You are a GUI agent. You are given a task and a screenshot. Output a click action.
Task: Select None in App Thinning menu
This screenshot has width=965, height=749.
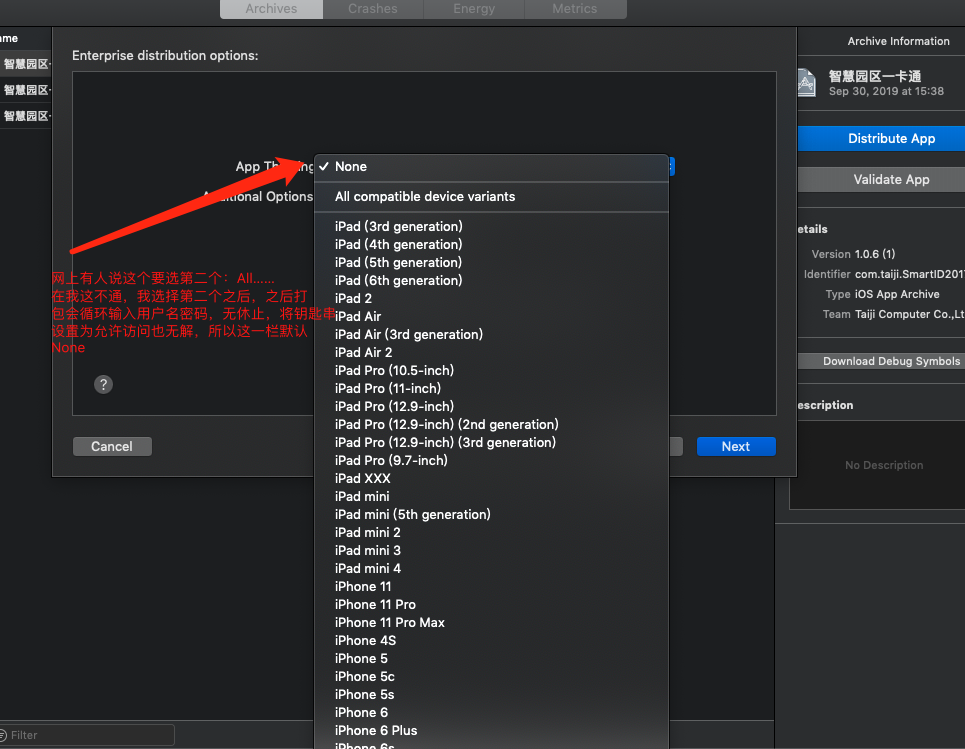[x=491, y=167]
